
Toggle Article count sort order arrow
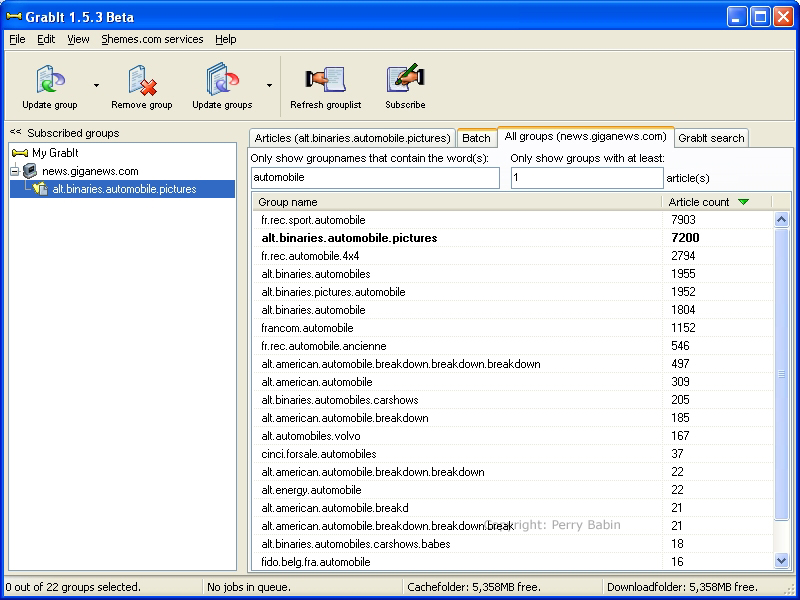pos(743,202)
